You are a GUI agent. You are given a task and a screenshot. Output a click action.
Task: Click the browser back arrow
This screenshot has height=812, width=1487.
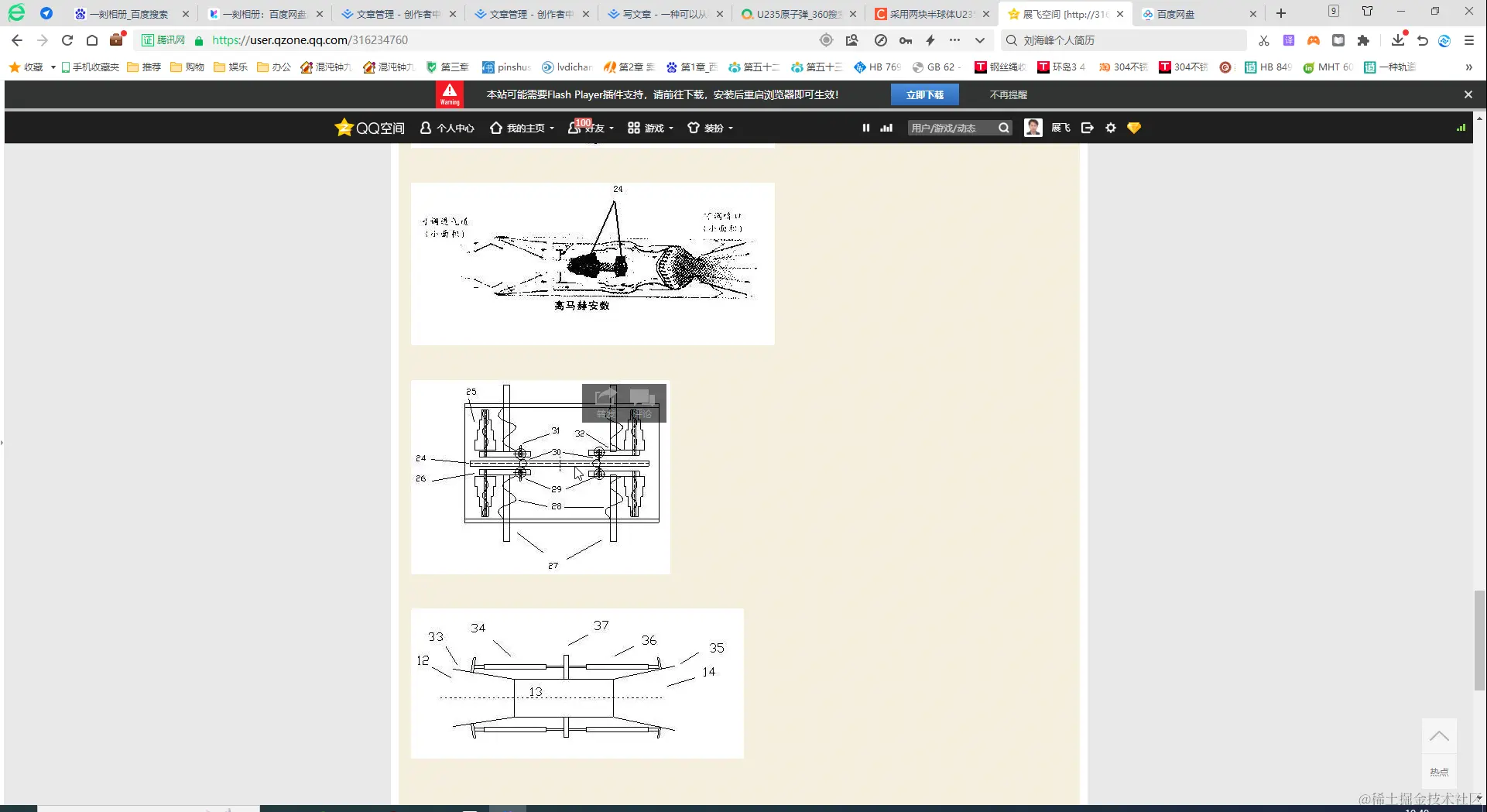point(17,40)
